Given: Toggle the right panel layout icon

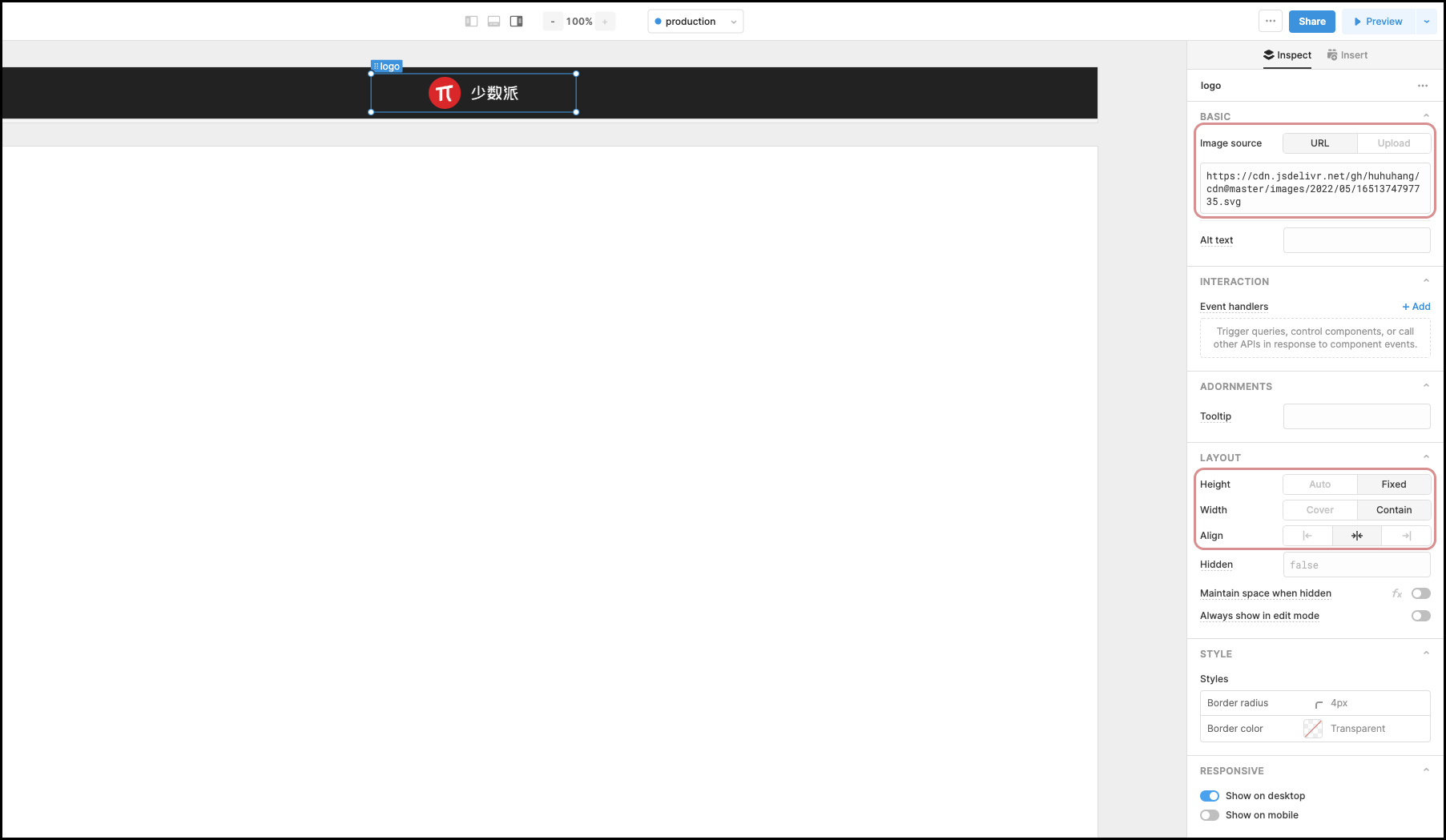Looking at the screenshot, I should pos(517,22).
